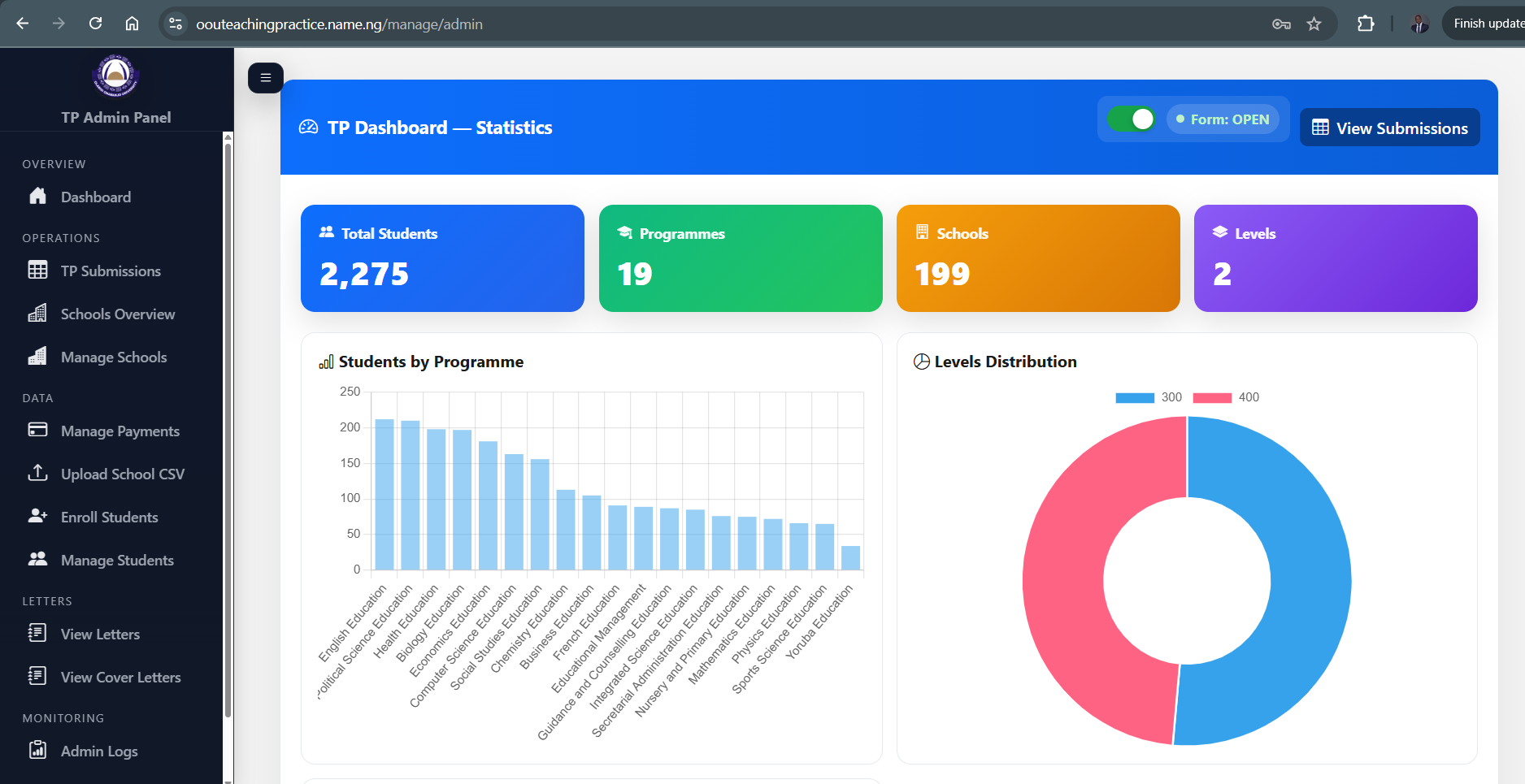Viewport: 1525px width, 784px height.
Task: Click the Levels 2 card
Action: [x=1336, y=258]
